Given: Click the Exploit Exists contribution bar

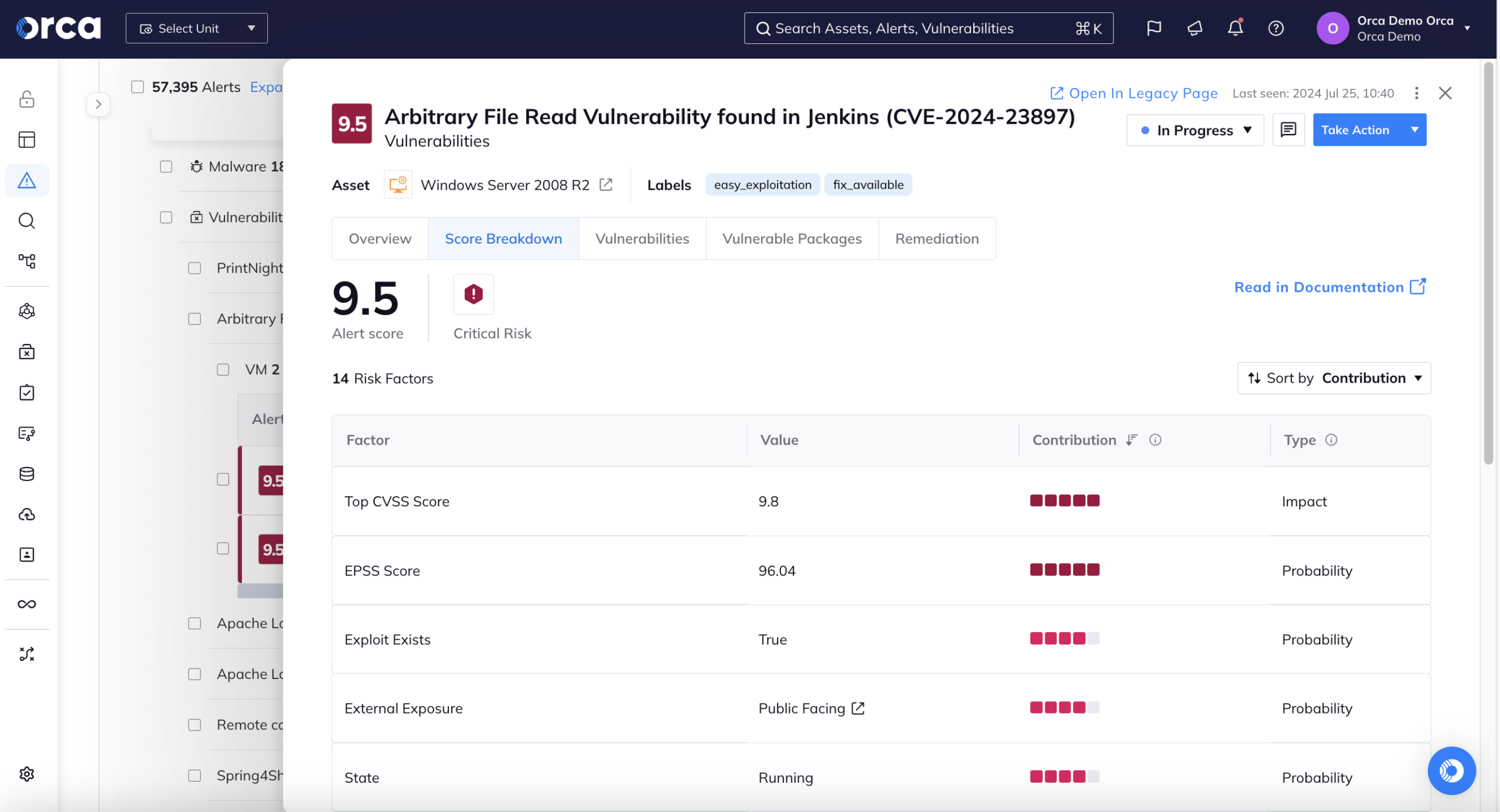Looking at the screenshot, I should pyautogui.click(x=1064, y=639).
